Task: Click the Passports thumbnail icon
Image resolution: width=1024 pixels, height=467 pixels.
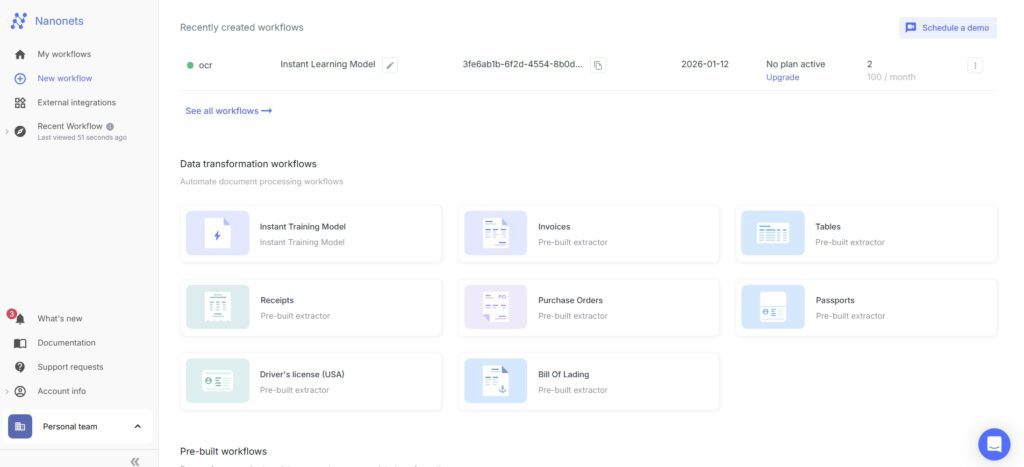Action: pyautogui.click(x=773, y=307)
